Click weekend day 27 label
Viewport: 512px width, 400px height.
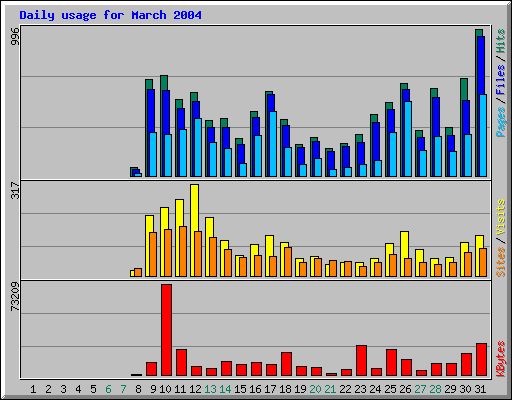420,389
